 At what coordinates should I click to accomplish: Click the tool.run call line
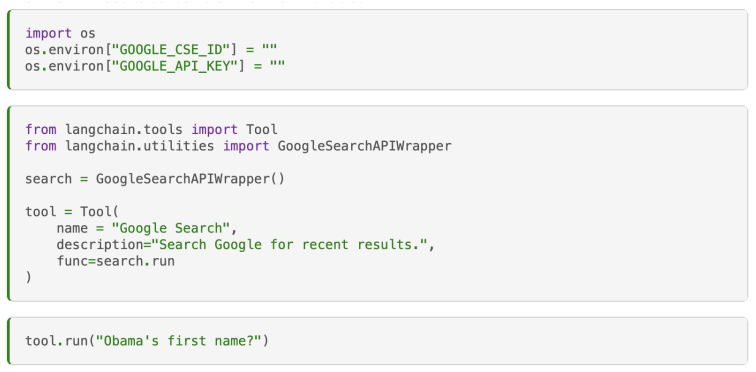pos(147,341)
